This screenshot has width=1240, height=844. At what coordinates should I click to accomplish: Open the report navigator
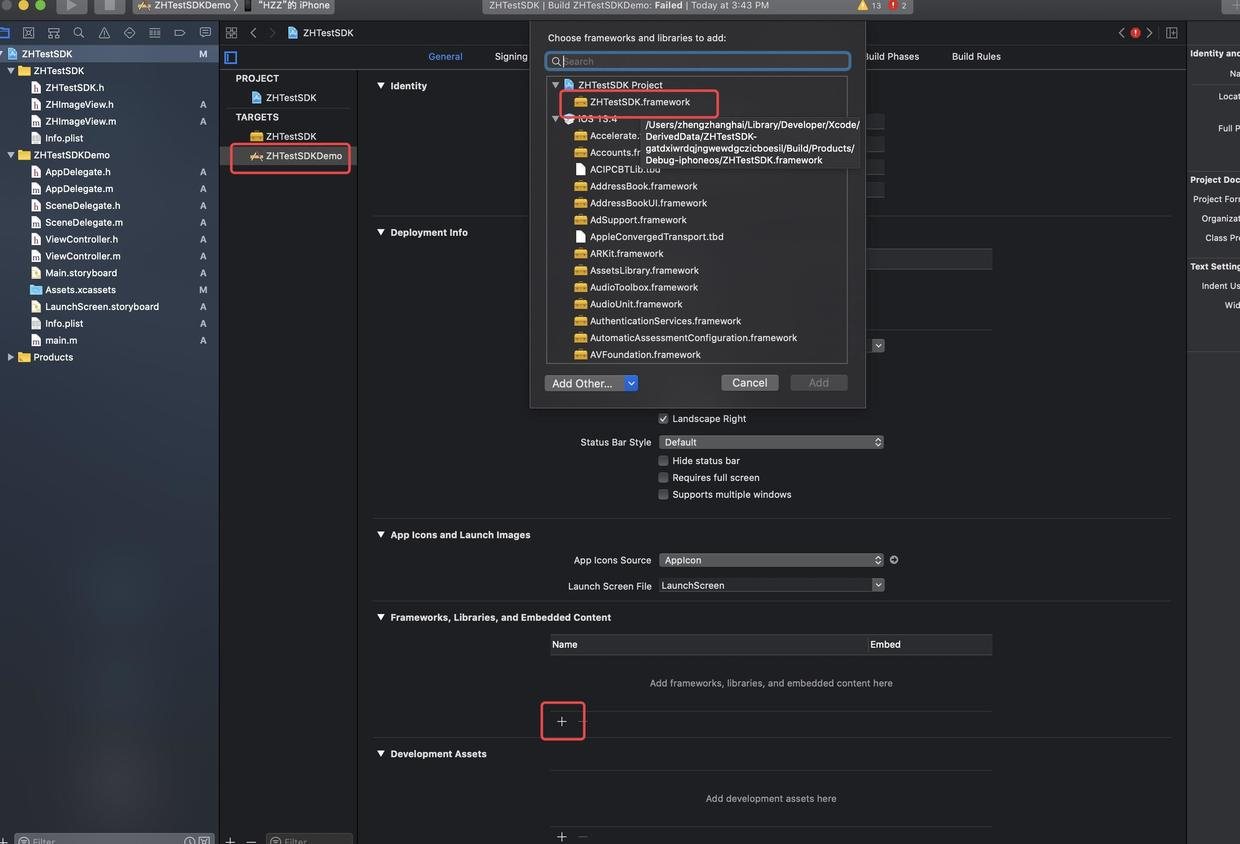(205, 33)
